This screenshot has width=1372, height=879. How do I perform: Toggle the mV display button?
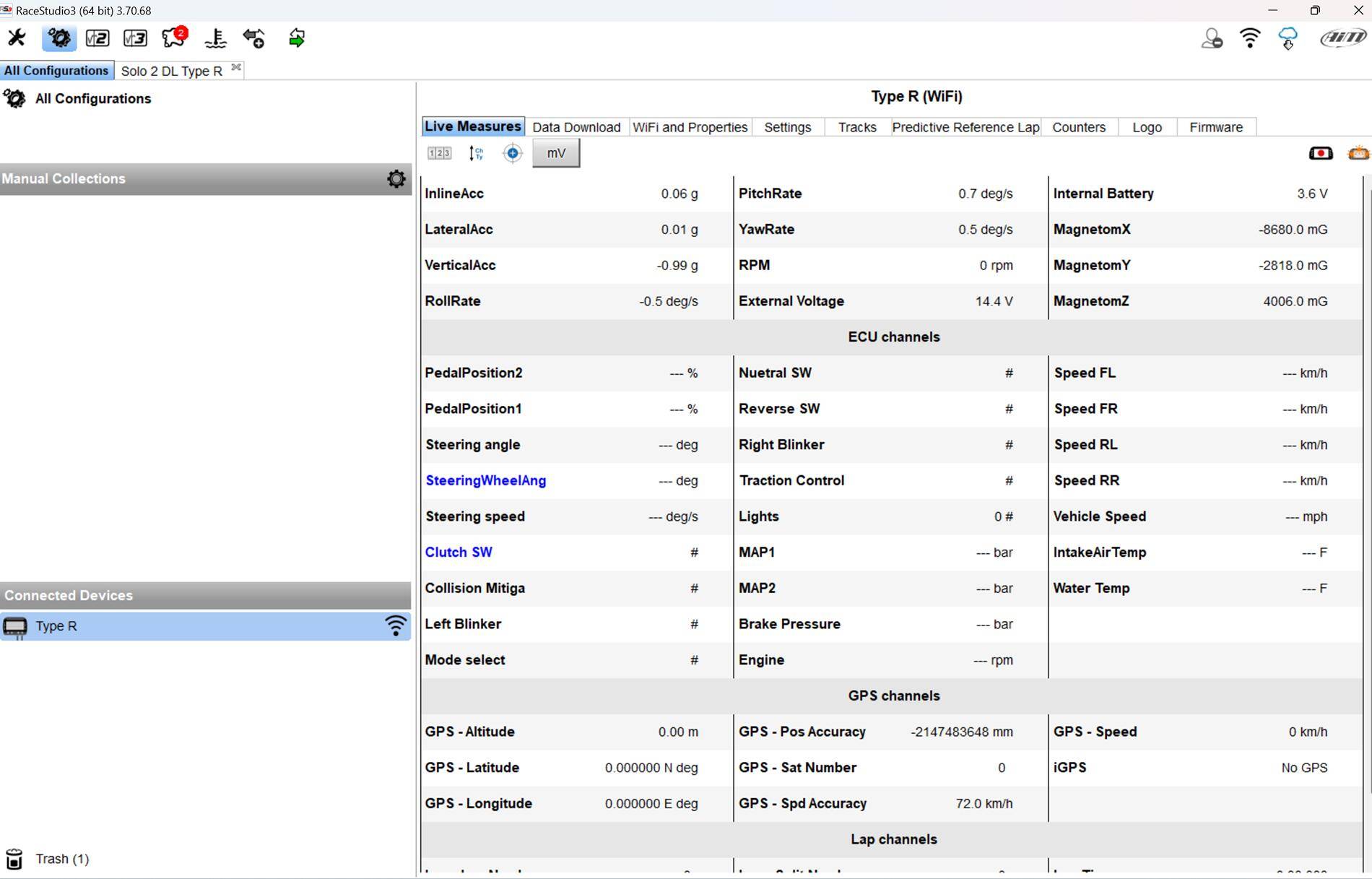pyautogui.click(x=556, y=153)
